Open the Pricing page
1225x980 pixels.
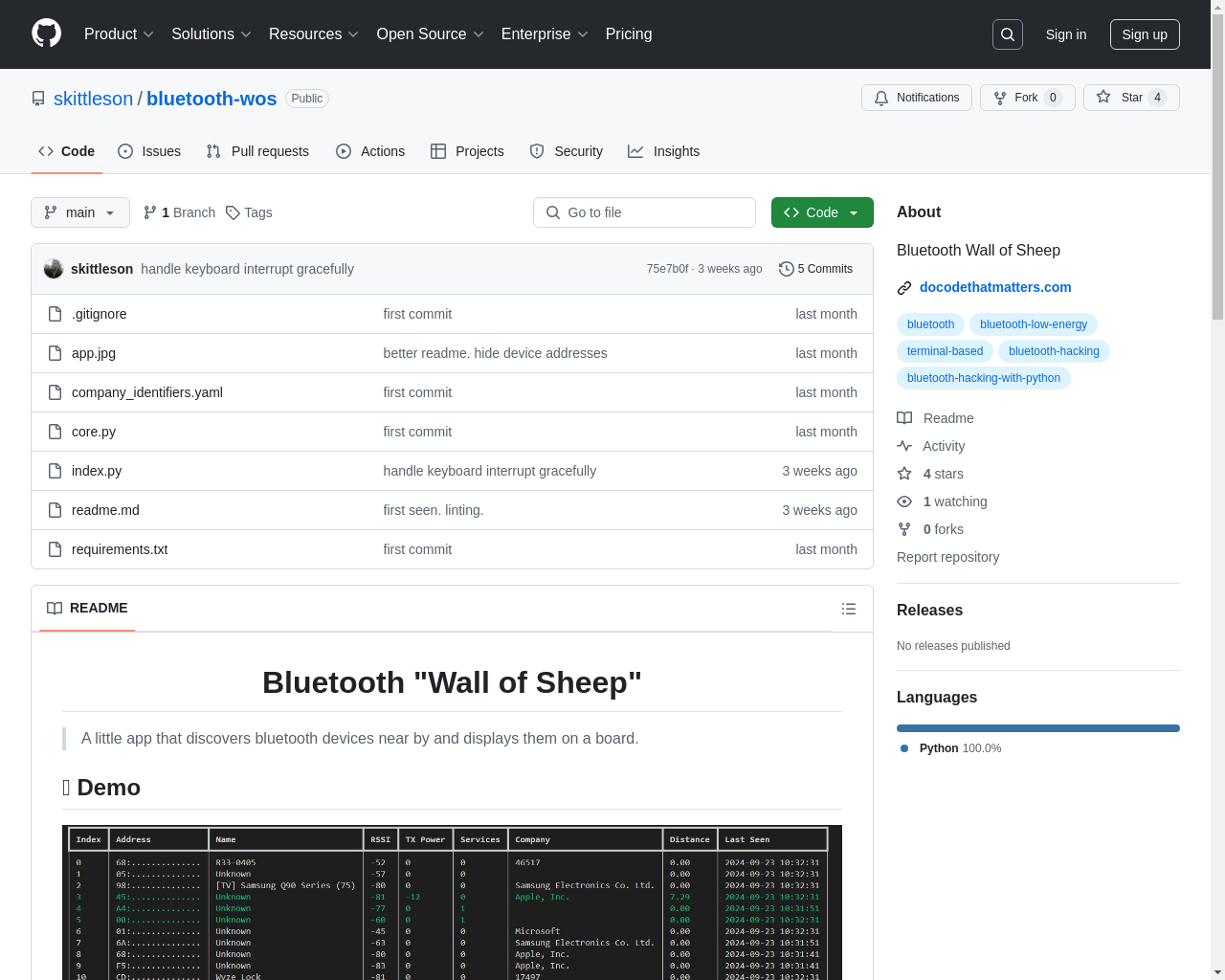(629, 34)
